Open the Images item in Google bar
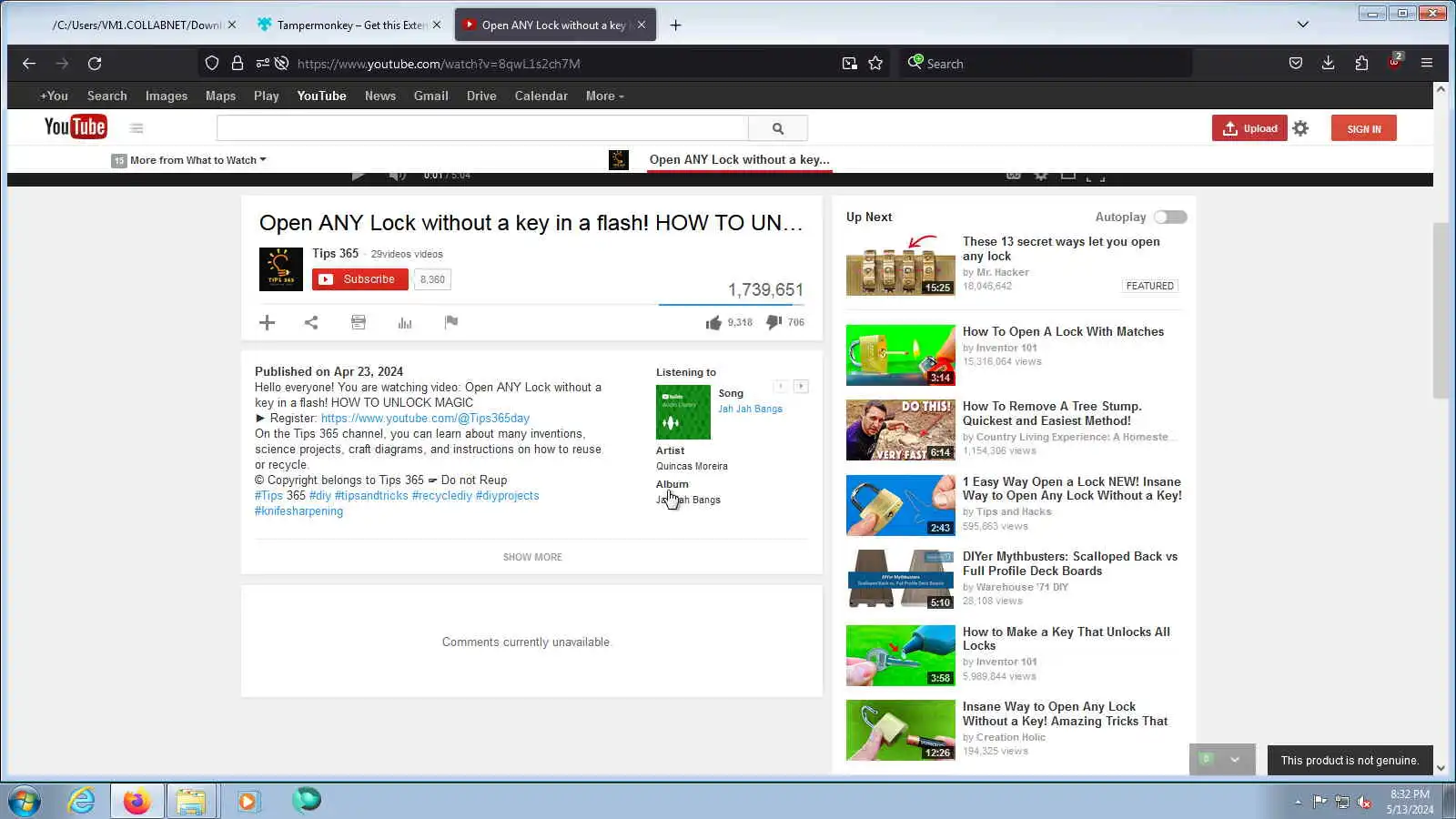 coord(167,96)
